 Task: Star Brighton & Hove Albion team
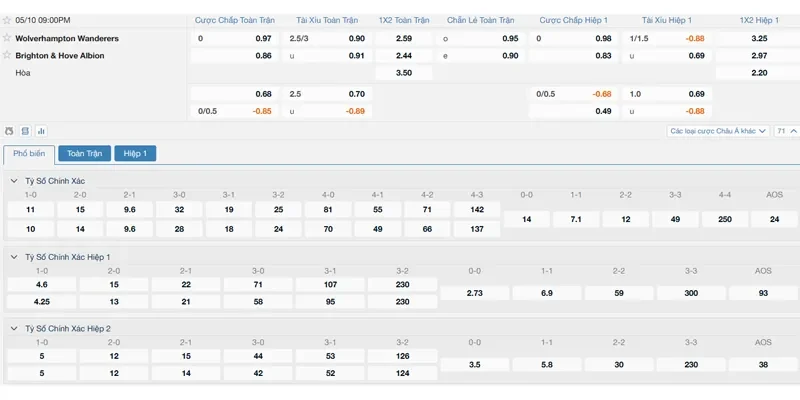point(7,55)
